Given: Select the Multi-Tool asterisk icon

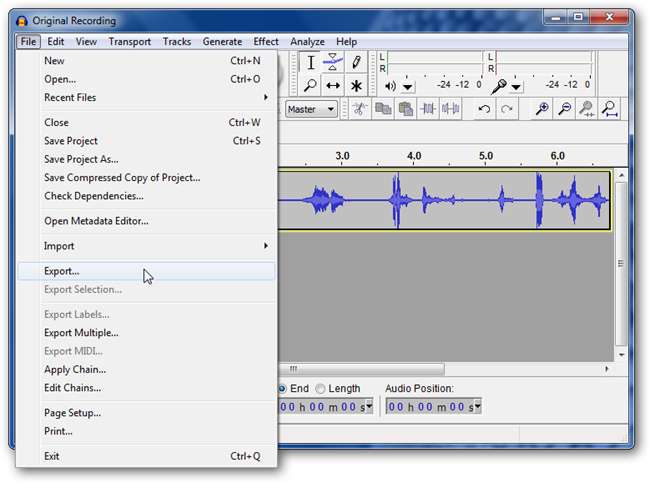Looking at the screenshot, I should tap(356, 86).
